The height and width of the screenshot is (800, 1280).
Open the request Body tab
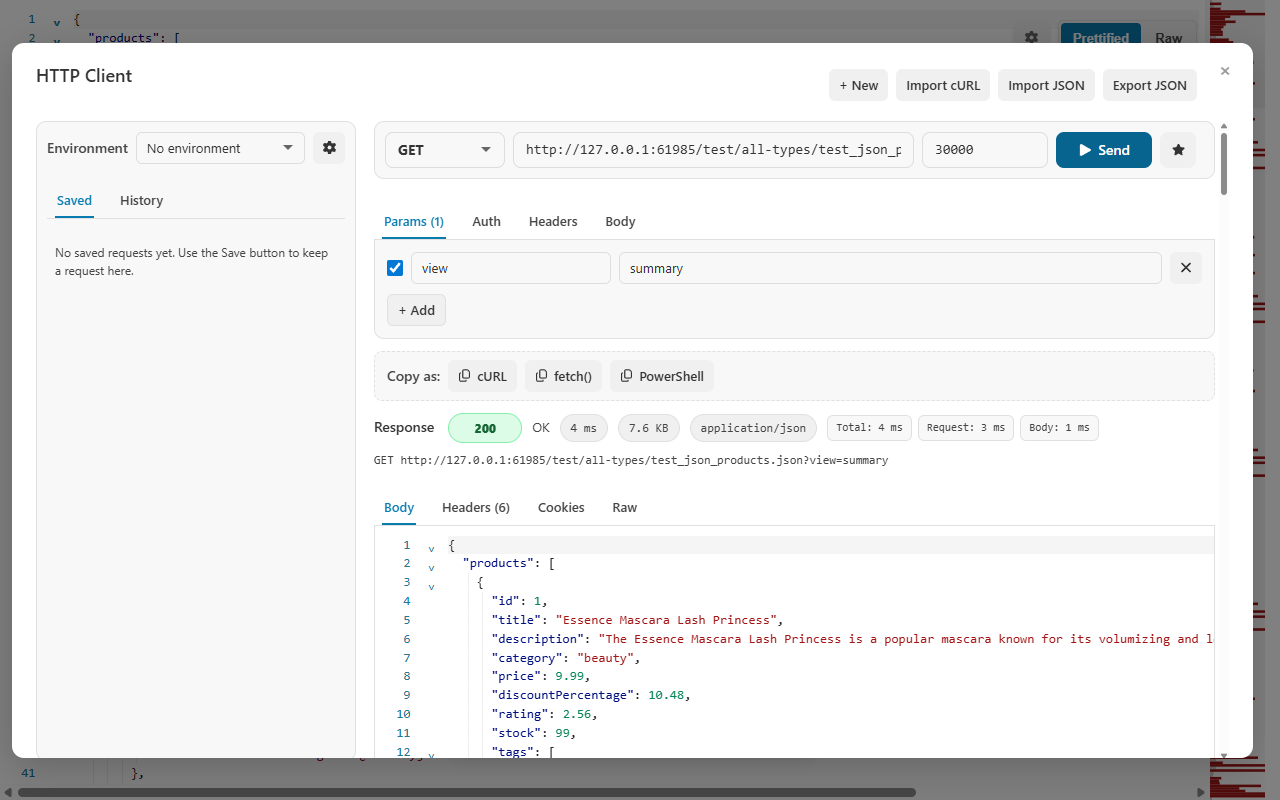coord(620,222)
